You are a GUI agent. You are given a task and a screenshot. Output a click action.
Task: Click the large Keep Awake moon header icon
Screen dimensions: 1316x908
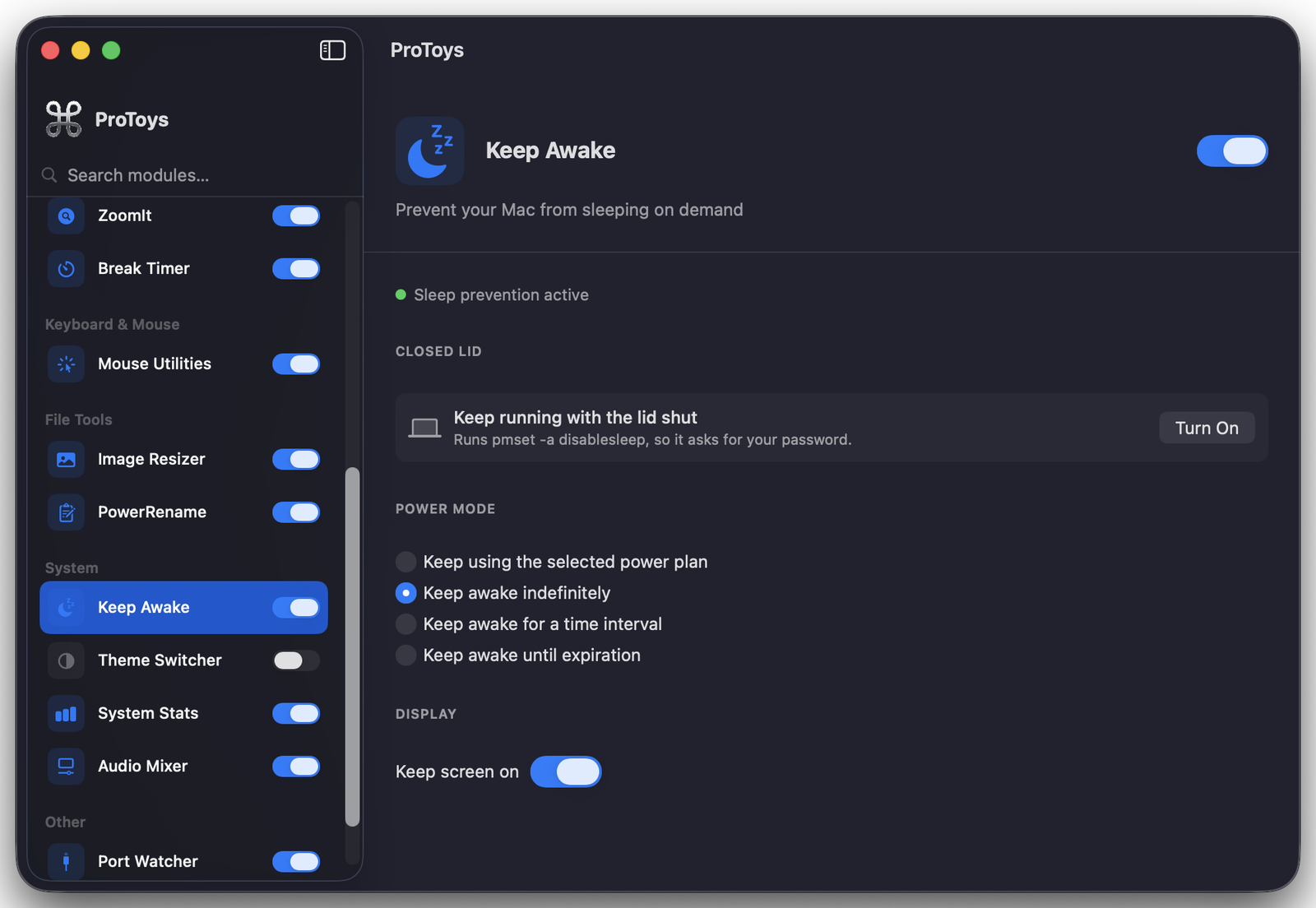[x=429, y=151]
